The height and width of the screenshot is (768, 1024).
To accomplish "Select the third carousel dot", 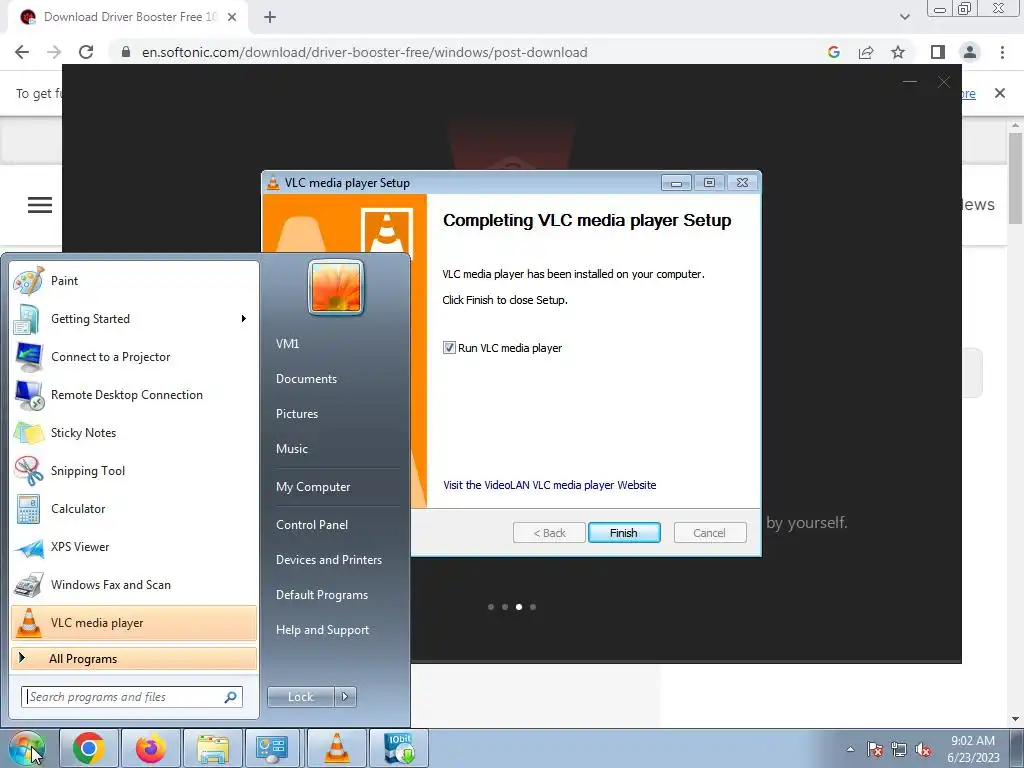I will (519, 607).
